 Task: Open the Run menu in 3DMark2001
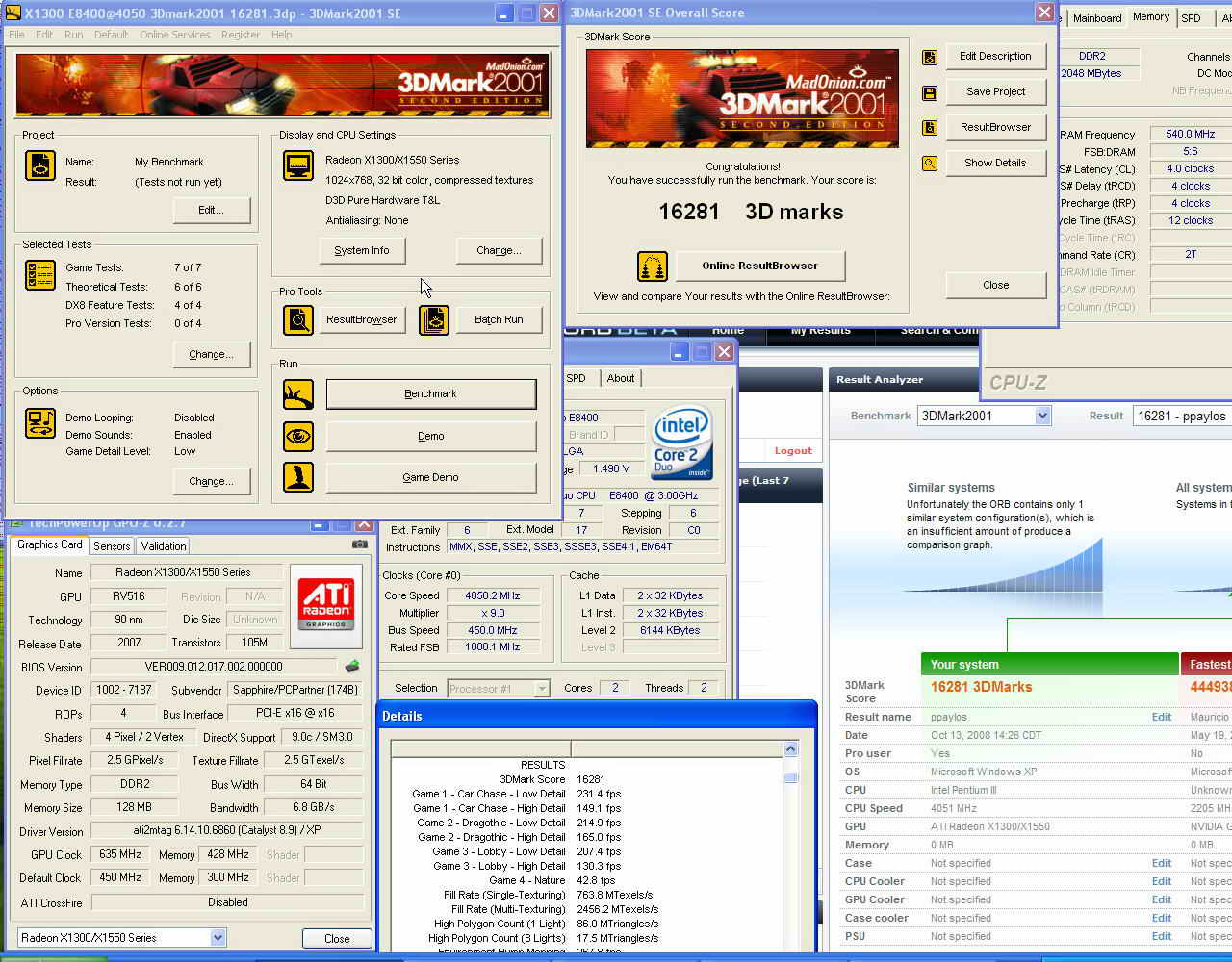pos(73,35)
